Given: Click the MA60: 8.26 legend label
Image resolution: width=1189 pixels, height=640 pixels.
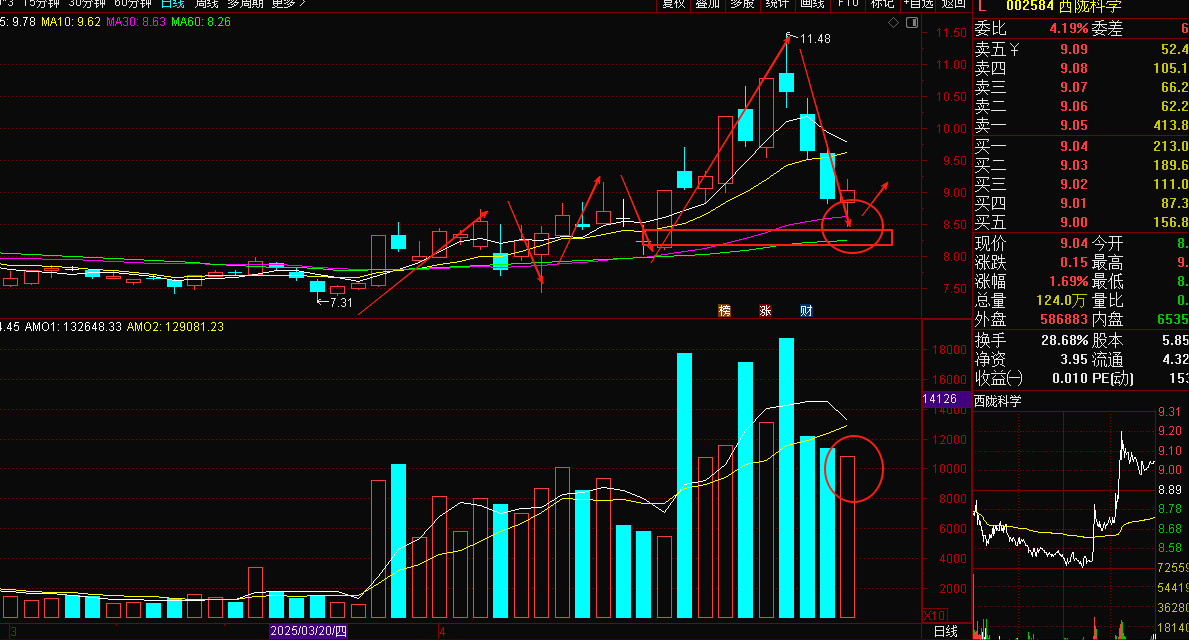Looking at the screenshot, I should (201, 22).
